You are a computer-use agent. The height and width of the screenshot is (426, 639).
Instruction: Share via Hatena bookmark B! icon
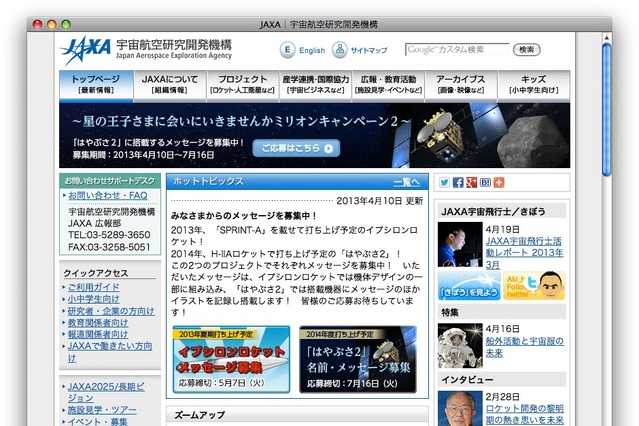coord(485,183)
